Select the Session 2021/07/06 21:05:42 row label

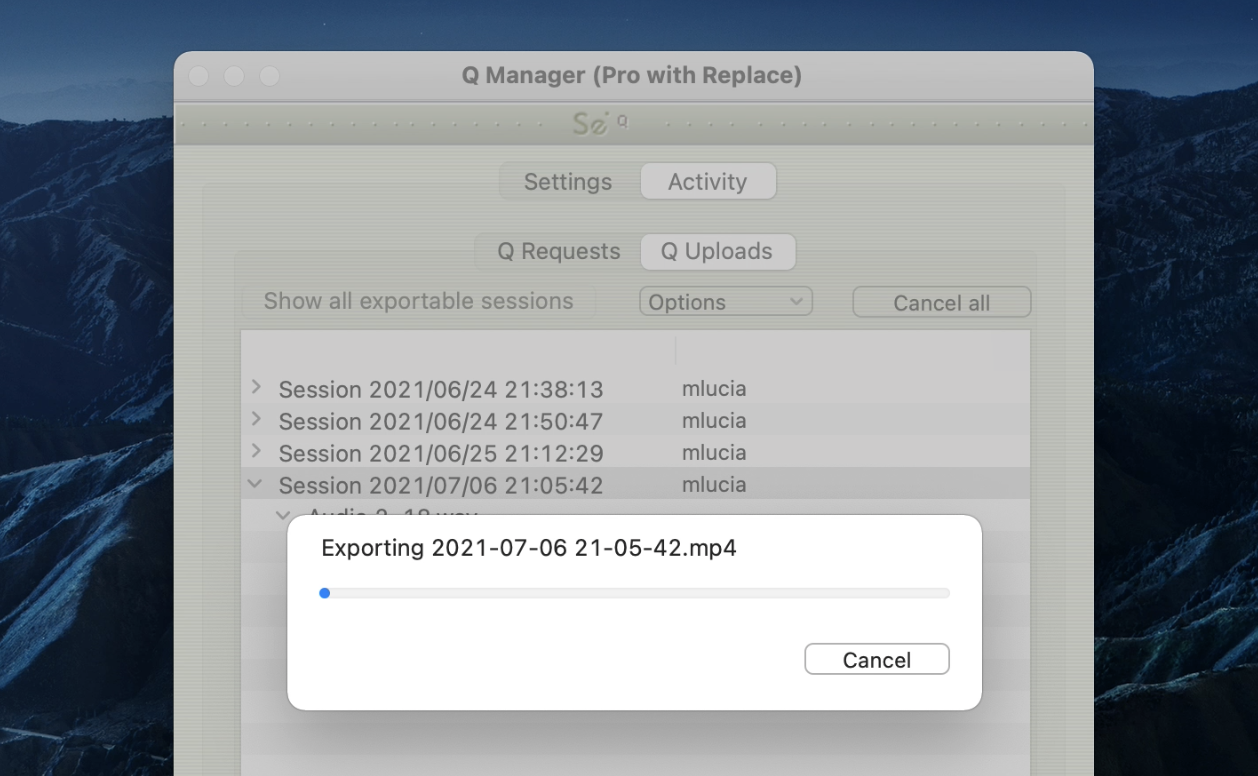440,485
